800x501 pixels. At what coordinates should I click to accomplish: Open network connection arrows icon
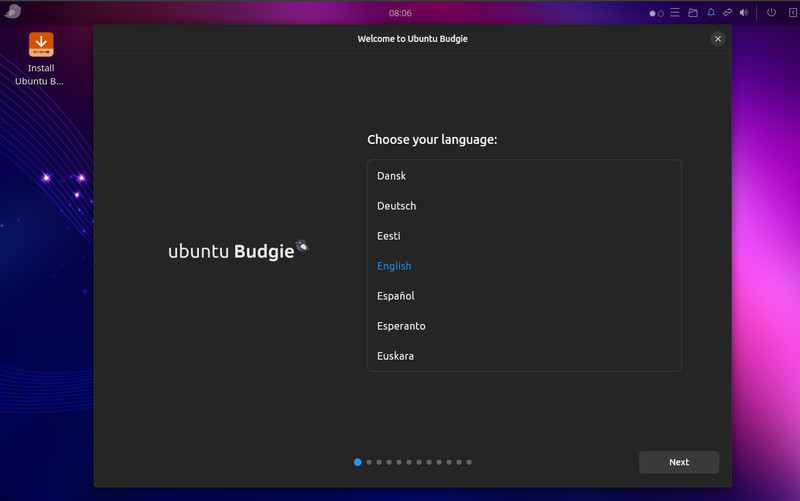tap(728, 13)
